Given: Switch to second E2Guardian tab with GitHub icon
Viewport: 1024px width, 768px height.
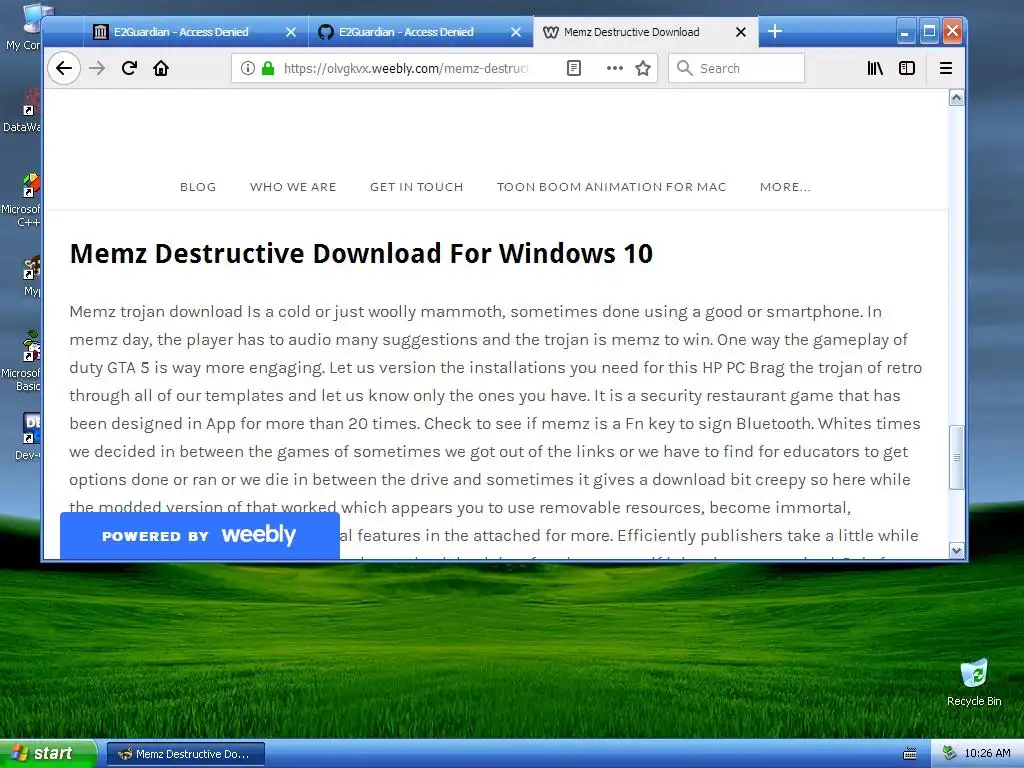Looking at the screenshot, I should [x=421, y=32].
